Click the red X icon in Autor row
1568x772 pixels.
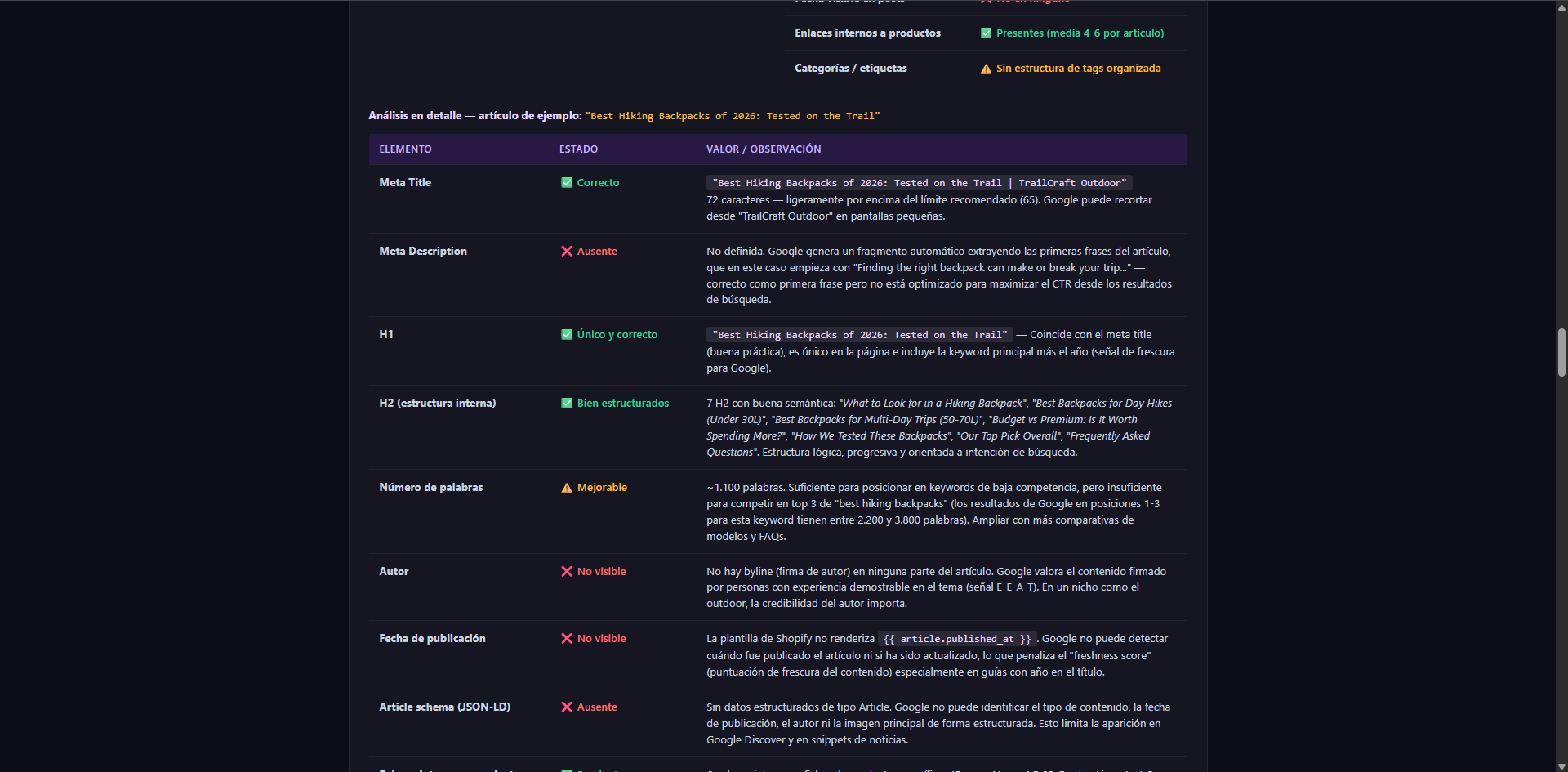pyautogui.click(x=567, y=572)
